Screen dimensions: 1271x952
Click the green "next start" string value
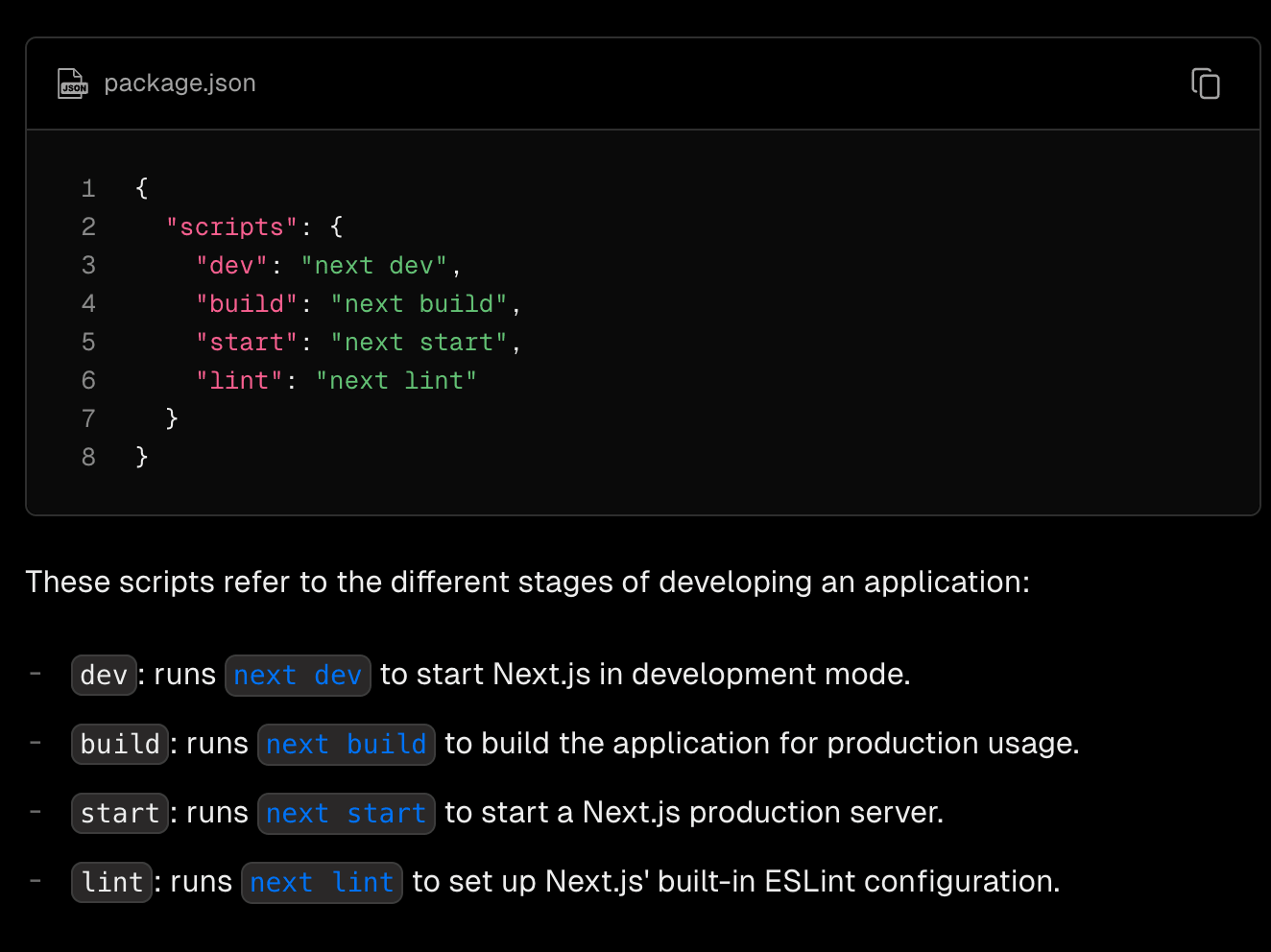pos(419,343)
